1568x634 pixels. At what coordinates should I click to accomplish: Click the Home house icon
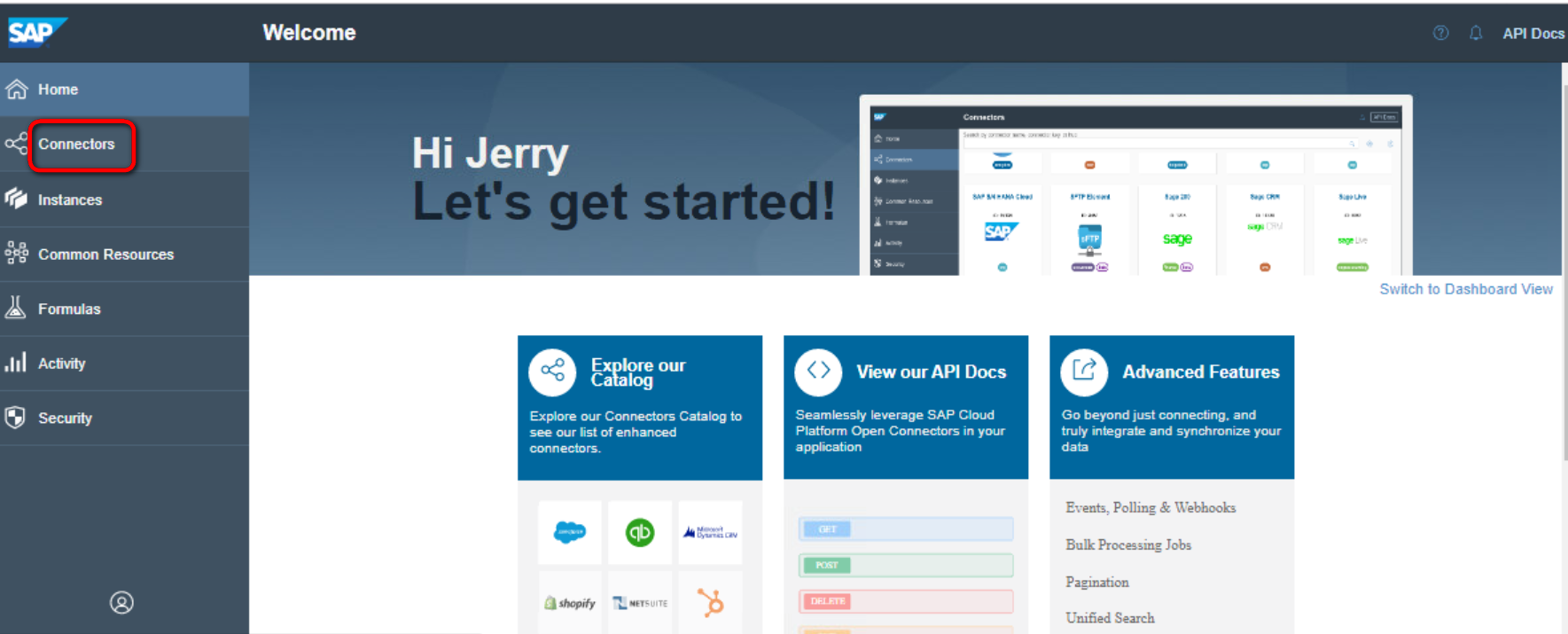(x=17, y=89)
